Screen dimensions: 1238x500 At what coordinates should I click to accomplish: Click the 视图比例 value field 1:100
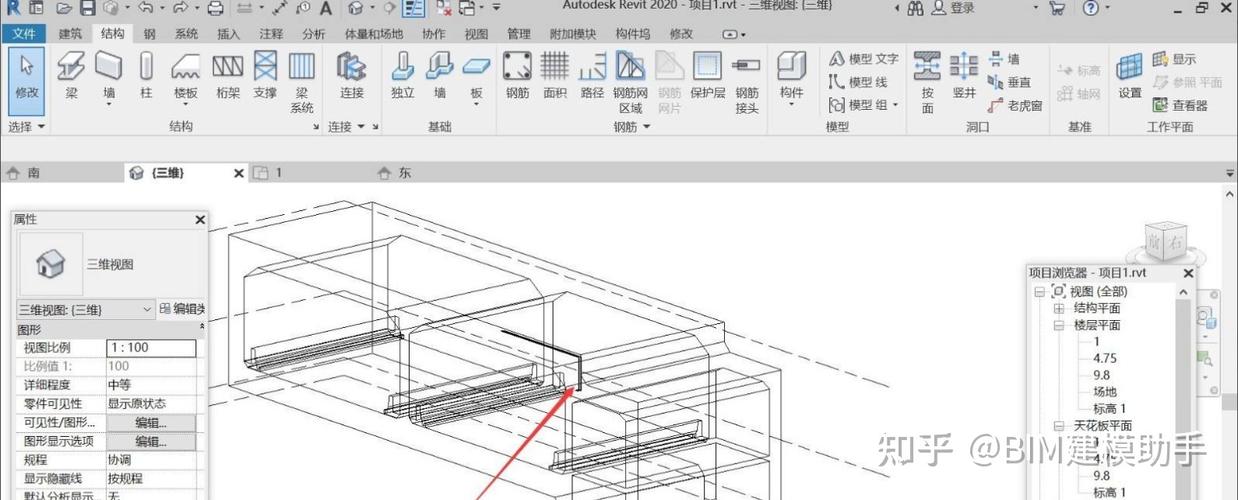point(151,348)
